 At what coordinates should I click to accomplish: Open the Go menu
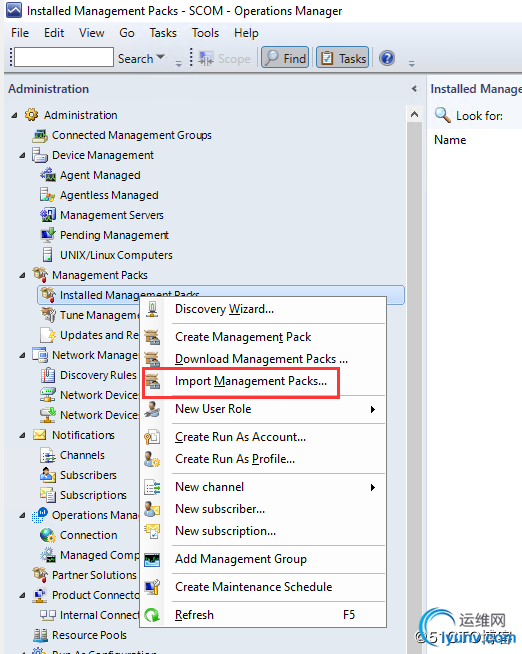click(x=127, y=33)
